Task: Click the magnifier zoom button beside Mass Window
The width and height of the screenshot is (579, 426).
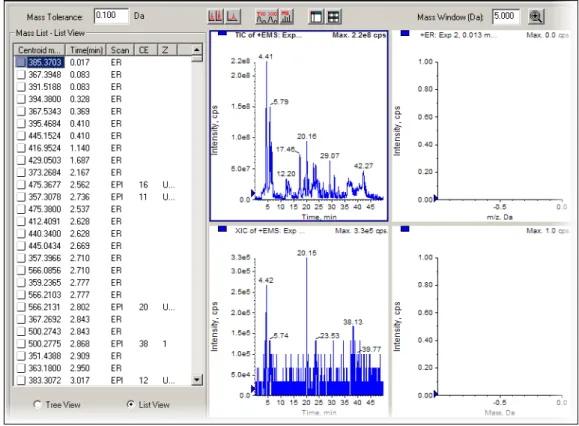Action: click(536, 17)
